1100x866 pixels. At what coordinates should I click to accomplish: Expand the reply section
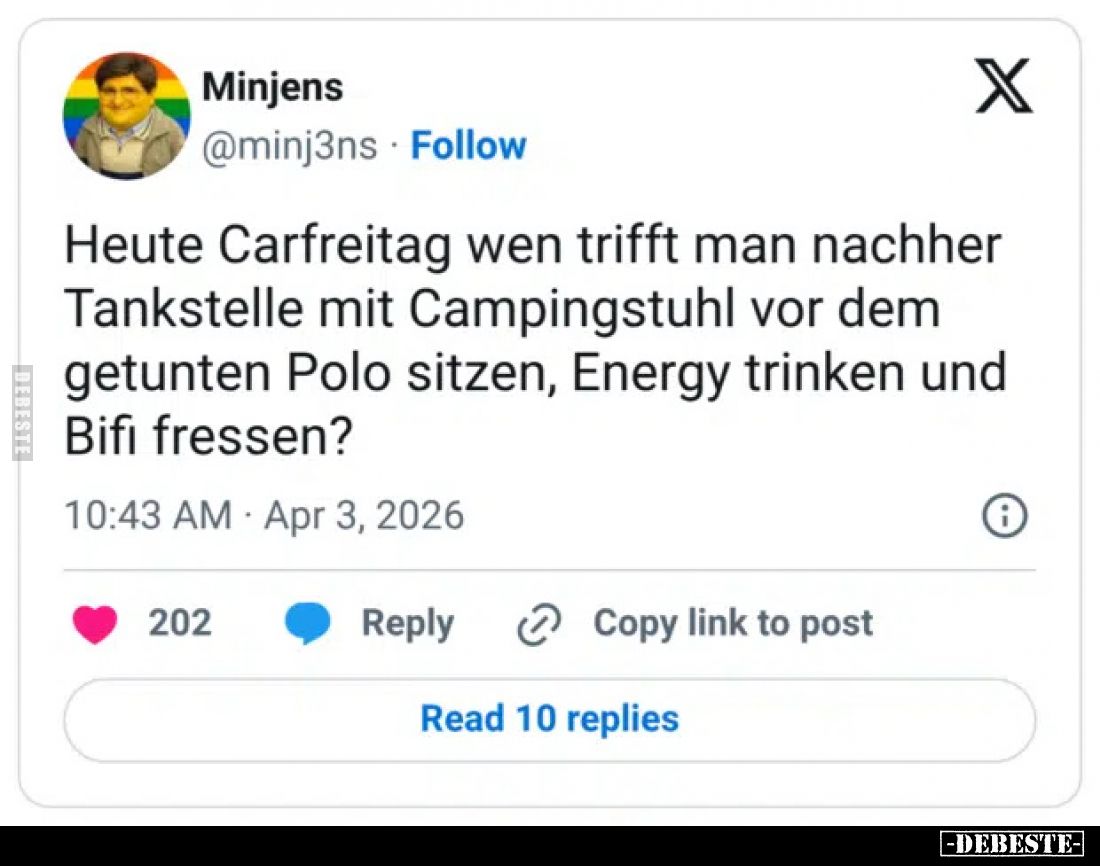pyautogui.click(x=406, y=623)
